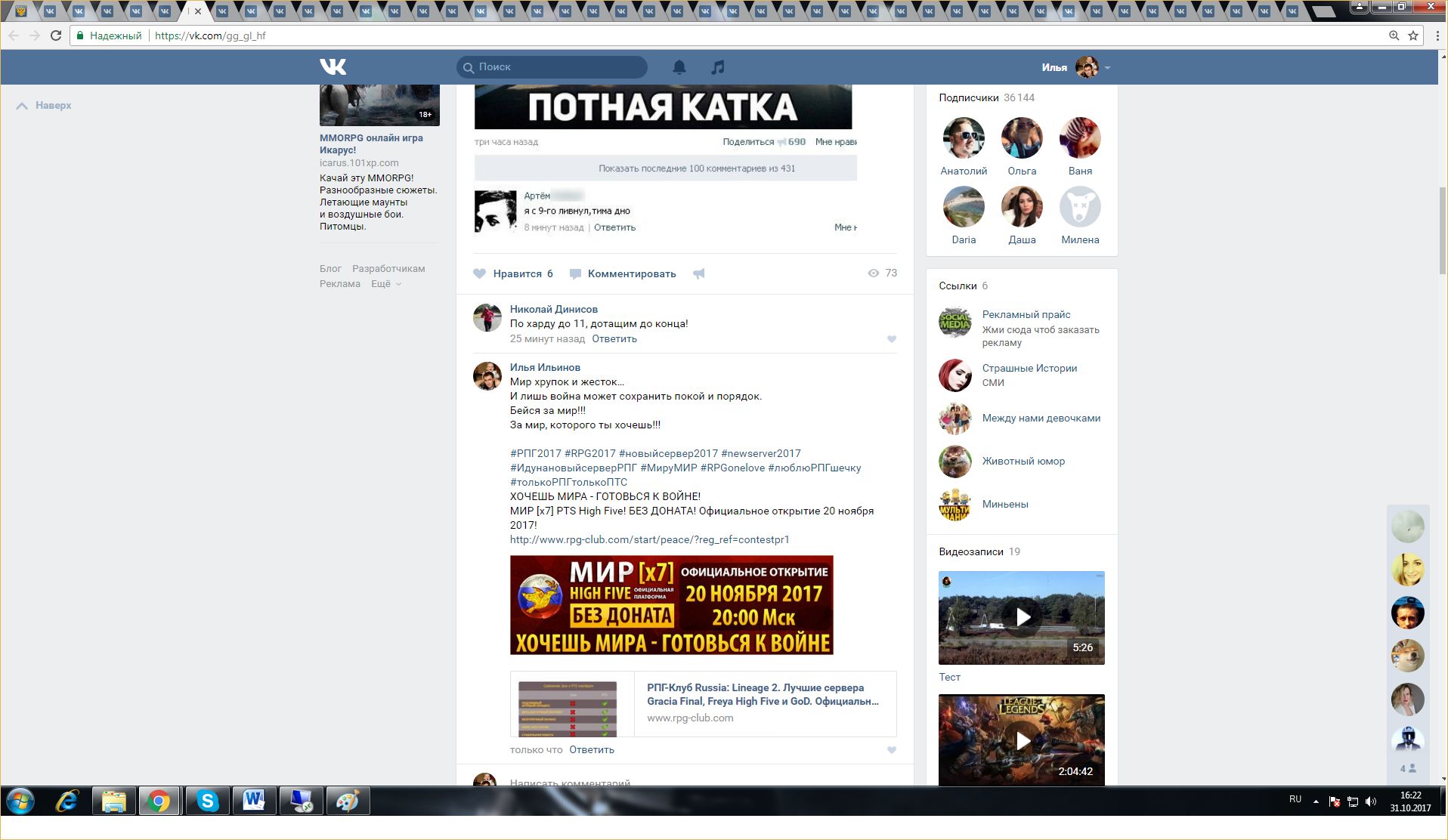Open the rpg-club.com peace link
The height and width of the screenshot is (840, 1448).
point(650,539)
